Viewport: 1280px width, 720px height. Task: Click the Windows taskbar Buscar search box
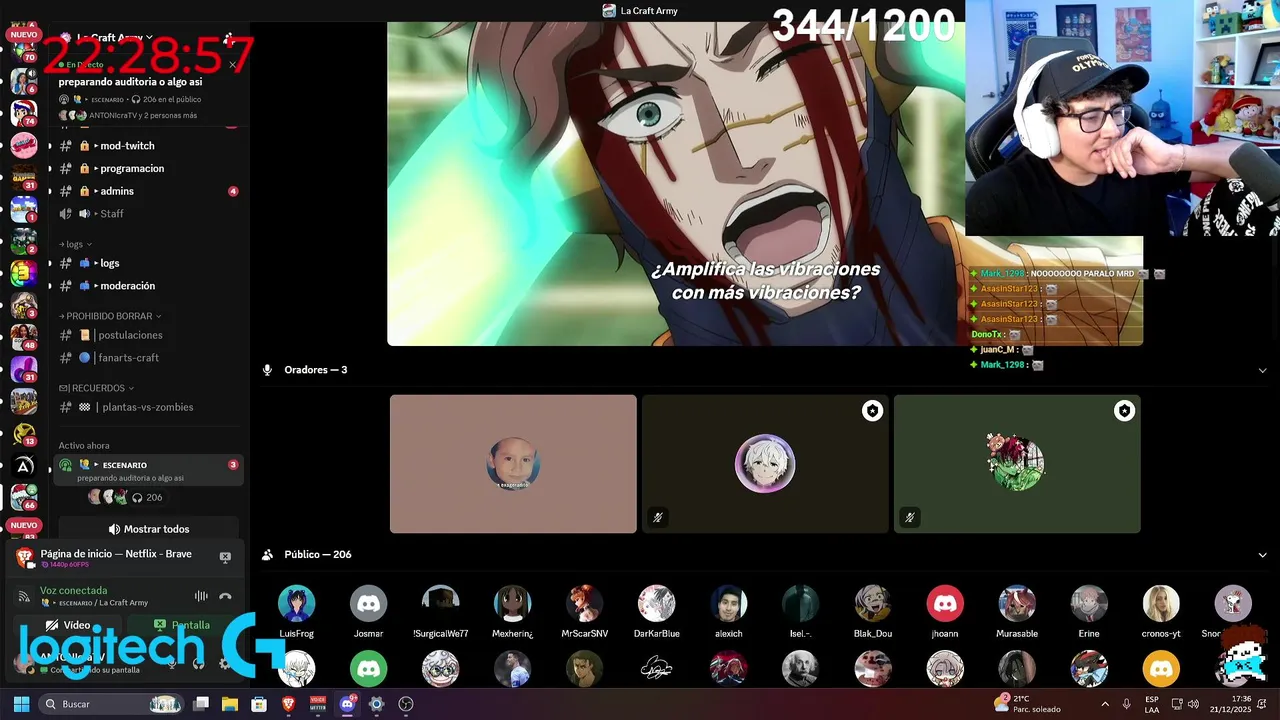point(112,704)
